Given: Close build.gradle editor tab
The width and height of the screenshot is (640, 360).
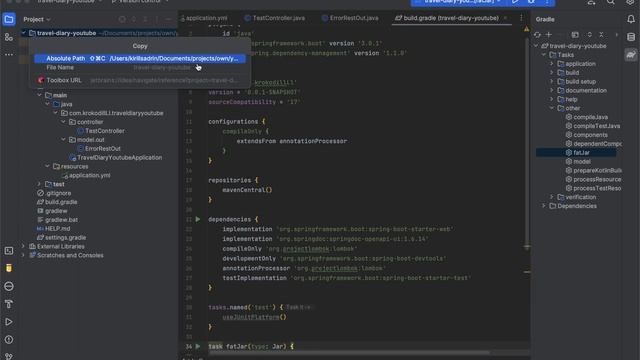Looking at the screenshot, I should pos(506,18).
